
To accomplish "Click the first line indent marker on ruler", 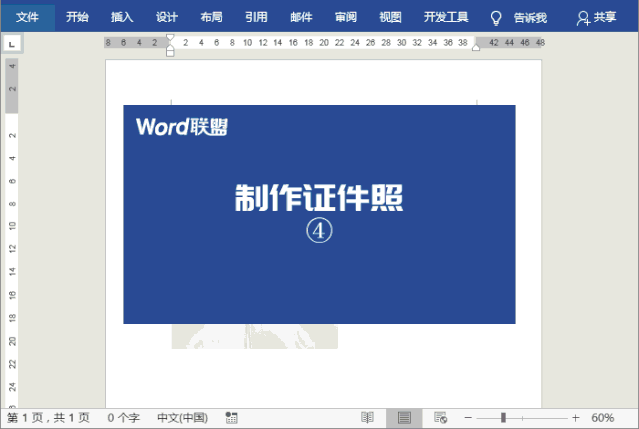I will click(170, 37).
